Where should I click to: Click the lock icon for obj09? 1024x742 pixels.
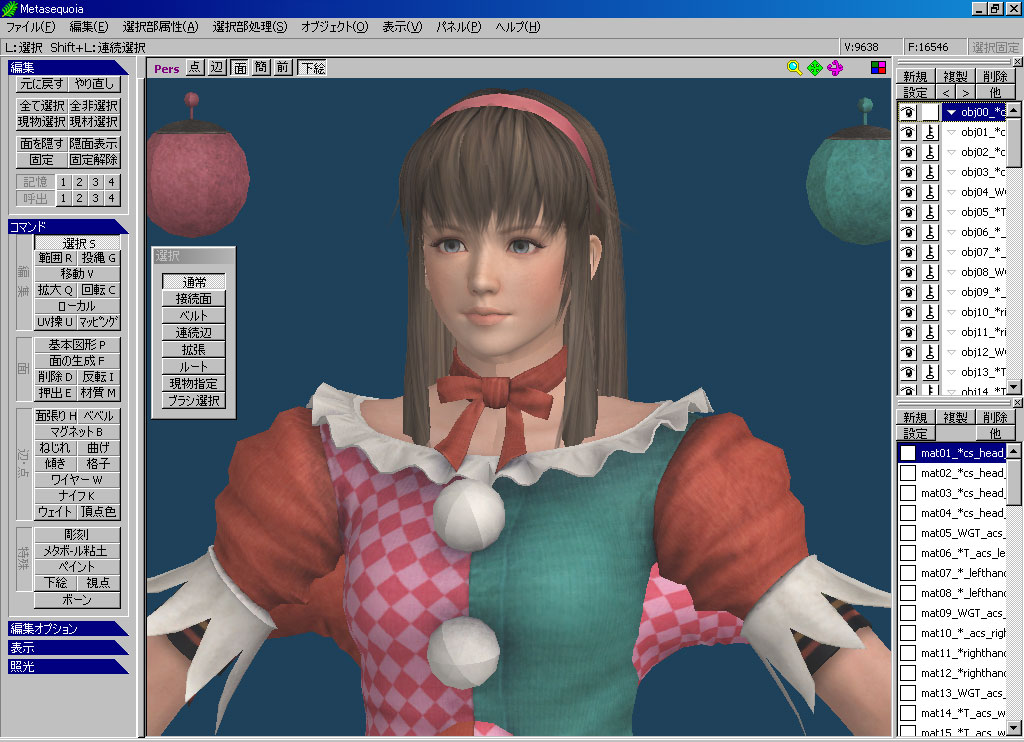tap(930, 293)
